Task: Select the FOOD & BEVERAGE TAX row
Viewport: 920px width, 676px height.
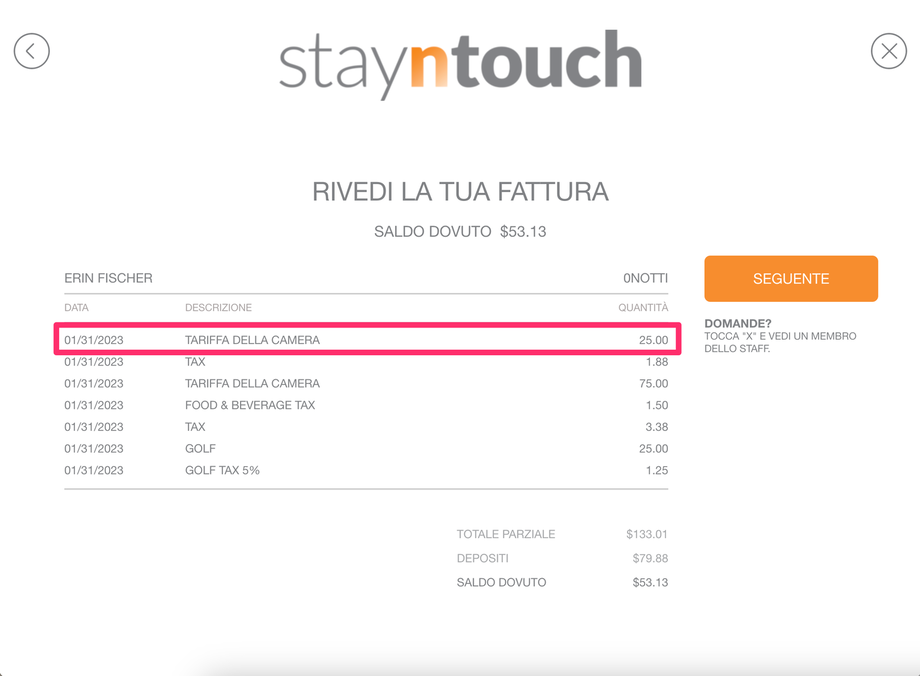Action: 366,405
